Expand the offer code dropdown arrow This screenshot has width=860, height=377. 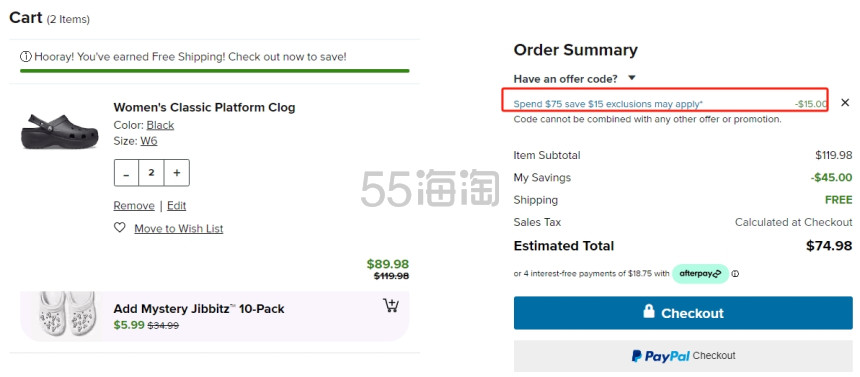click(631, 78)
